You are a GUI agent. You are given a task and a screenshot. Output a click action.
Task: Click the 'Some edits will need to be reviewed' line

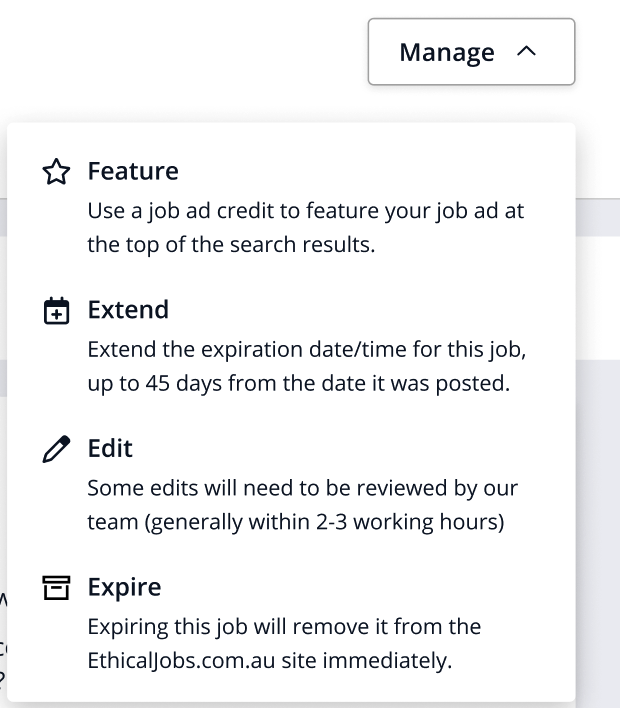pos(302,489)
